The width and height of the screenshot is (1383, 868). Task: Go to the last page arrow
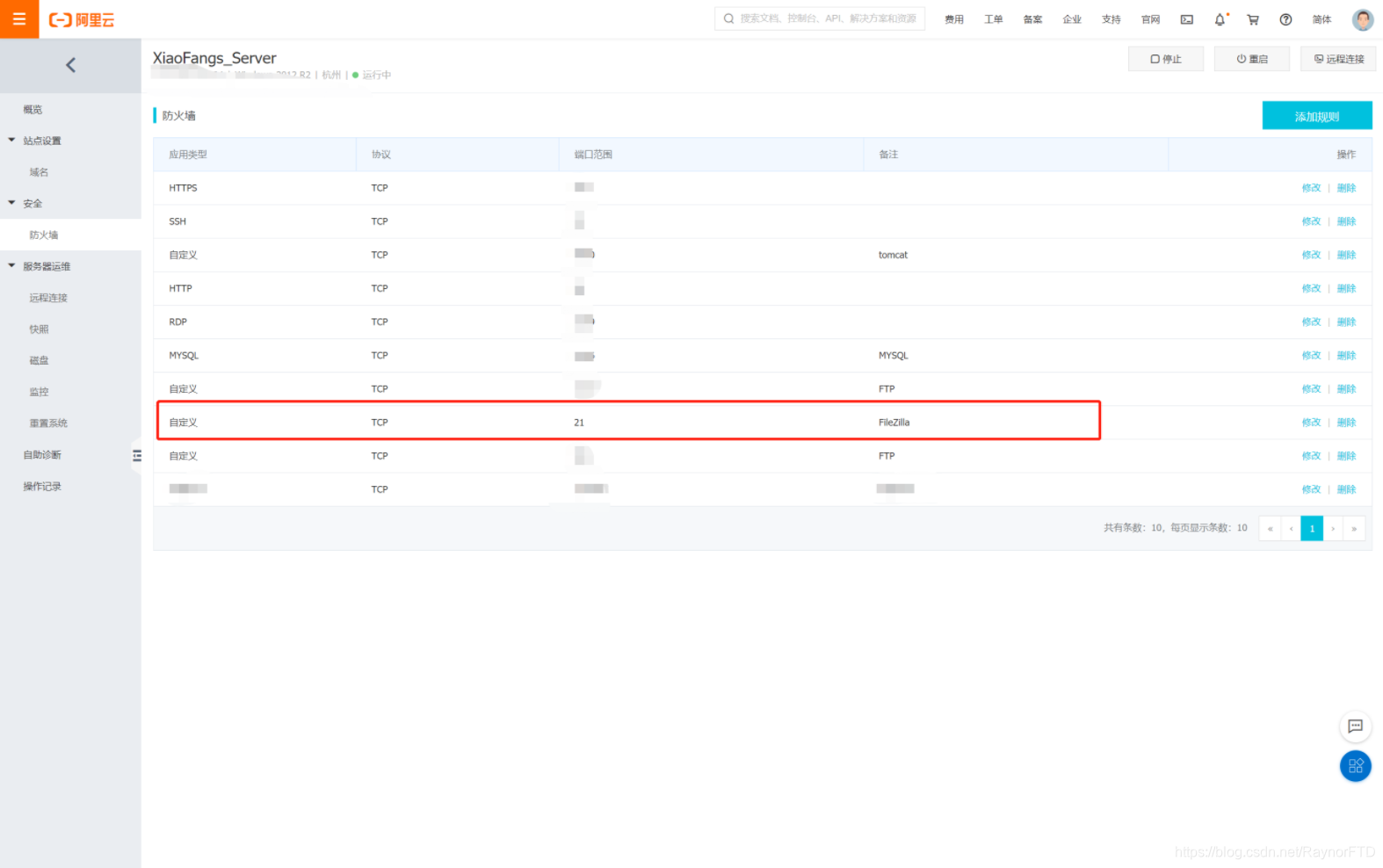point(1354,528)
